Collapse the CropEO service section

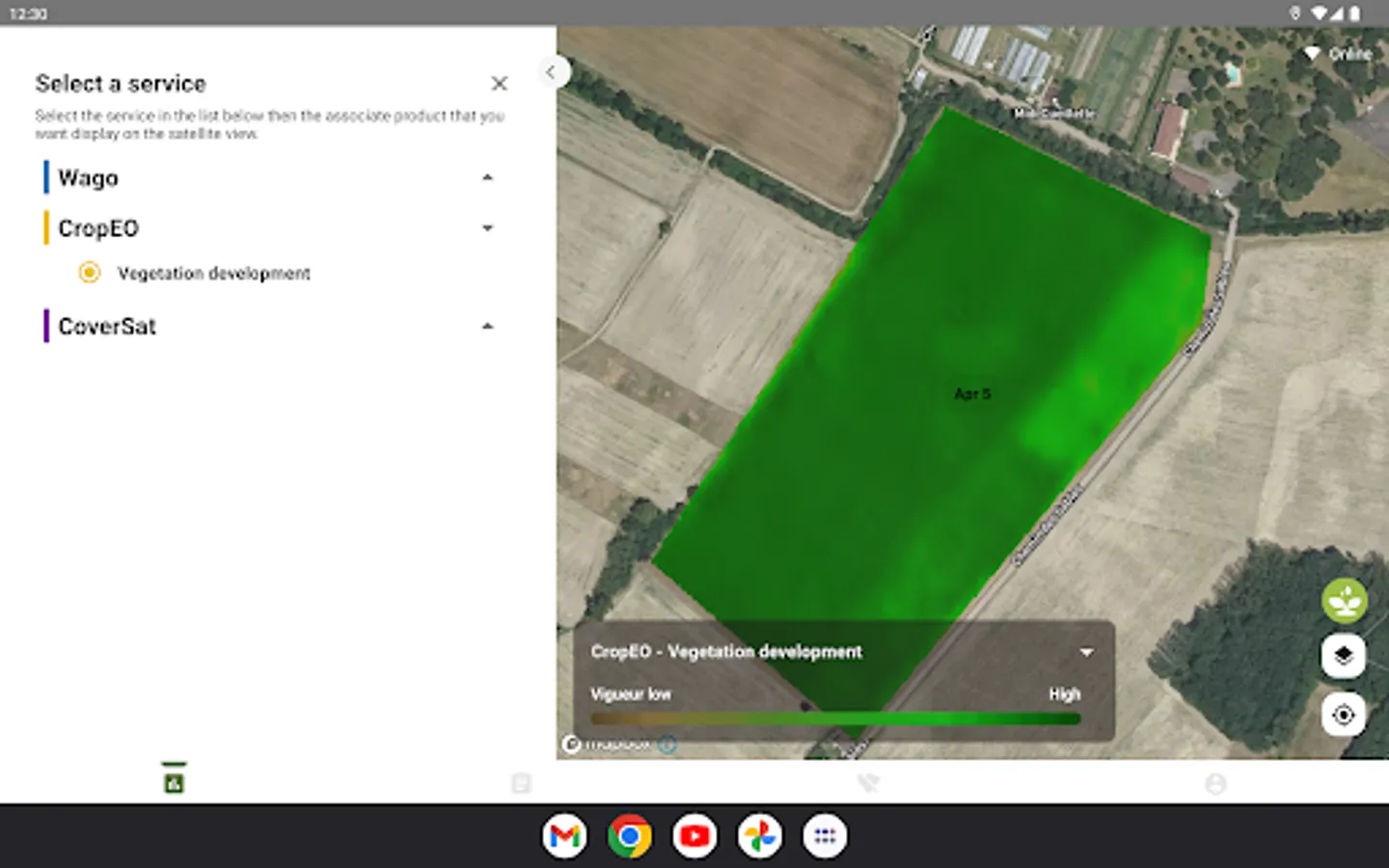(487, 229)
